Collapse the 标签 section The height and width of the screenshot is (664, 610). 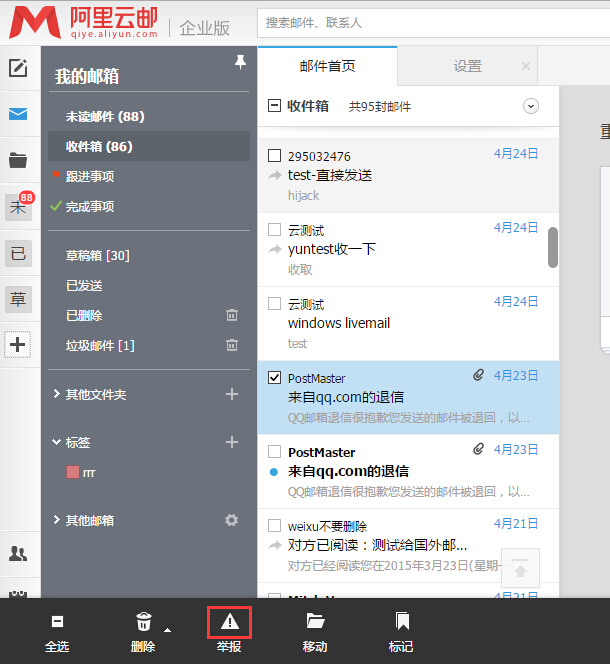point(57,442)
